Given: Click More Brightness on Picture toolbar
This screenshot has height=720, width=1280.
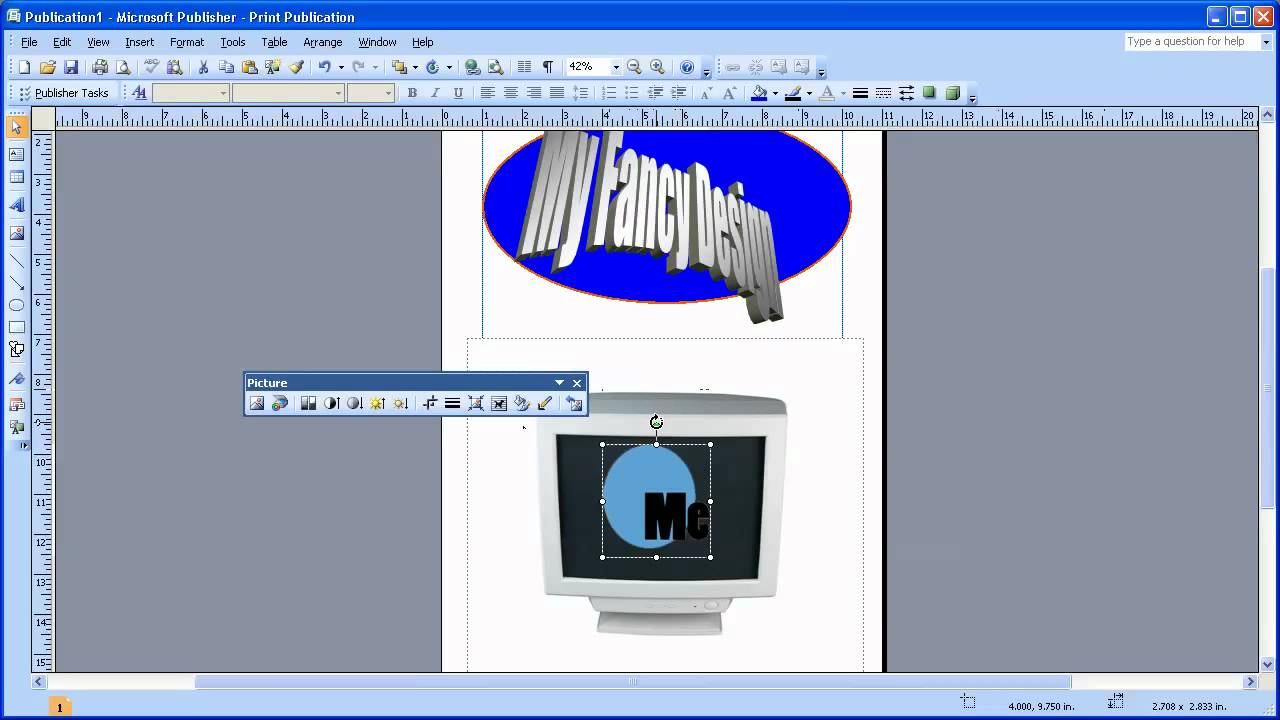Looking at the screenshot, I should pos(377,403).
